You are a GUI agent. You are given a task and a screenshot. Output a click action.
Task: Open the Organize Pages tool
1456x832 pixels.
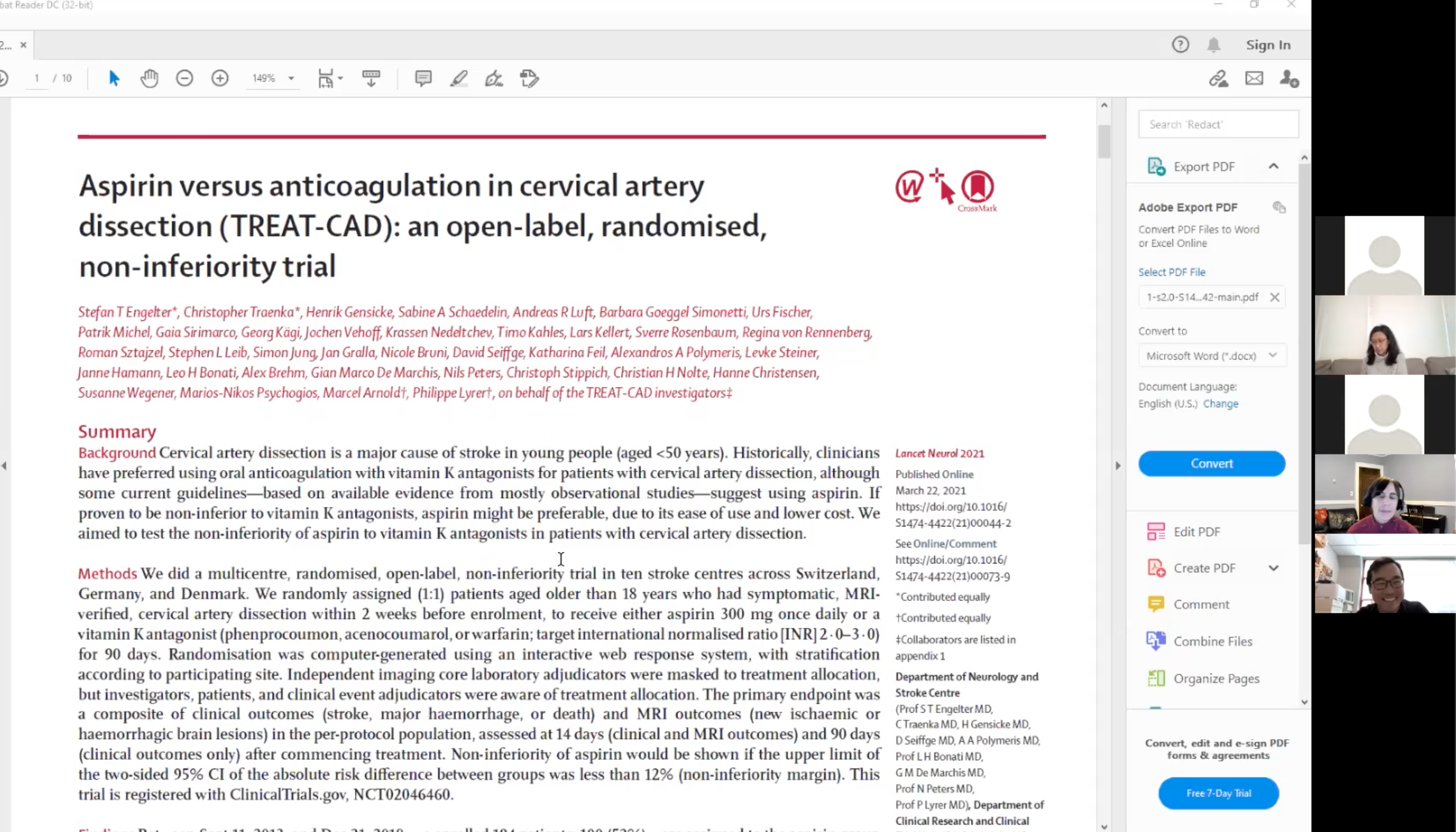[x=1216, y=678]
